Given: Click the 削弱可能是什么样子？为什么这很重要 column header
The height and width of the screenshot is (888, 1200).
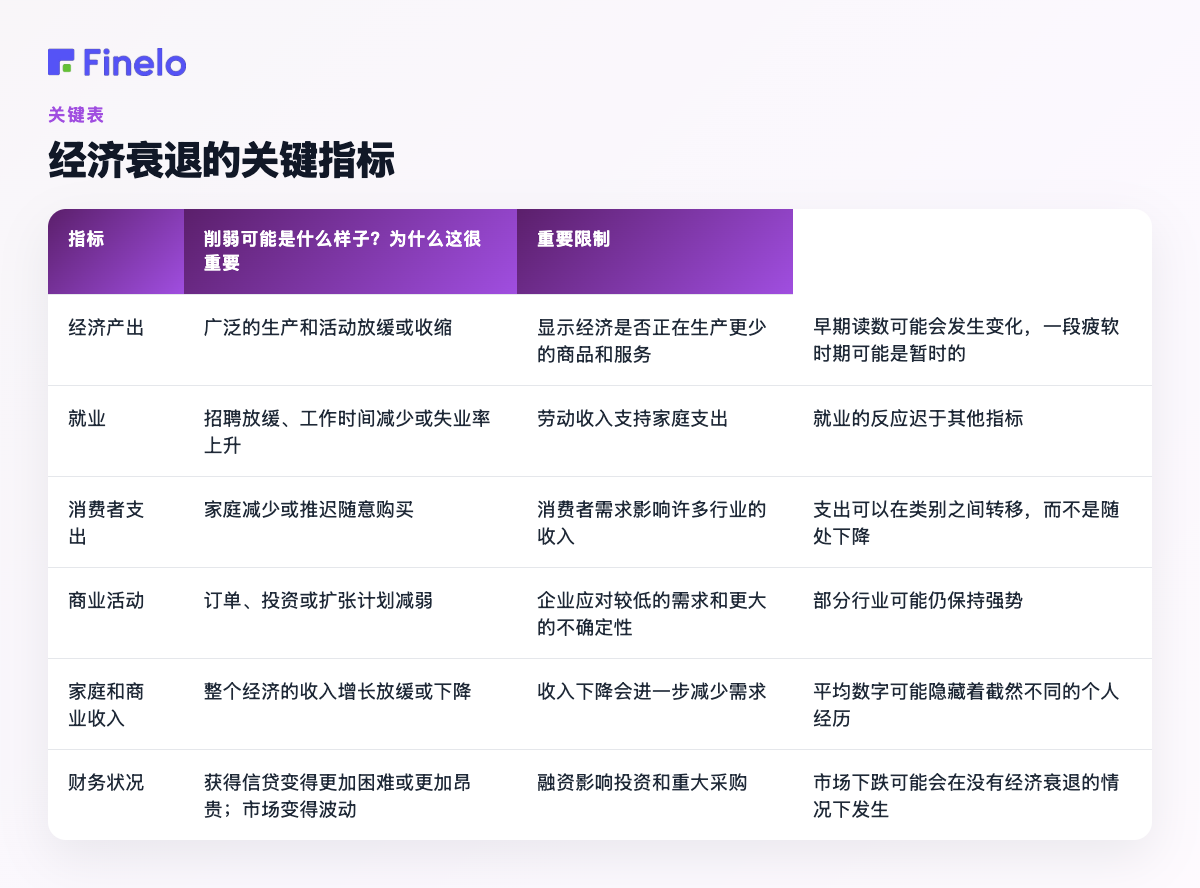Looking at the screenshot, I should pos(350,251).
